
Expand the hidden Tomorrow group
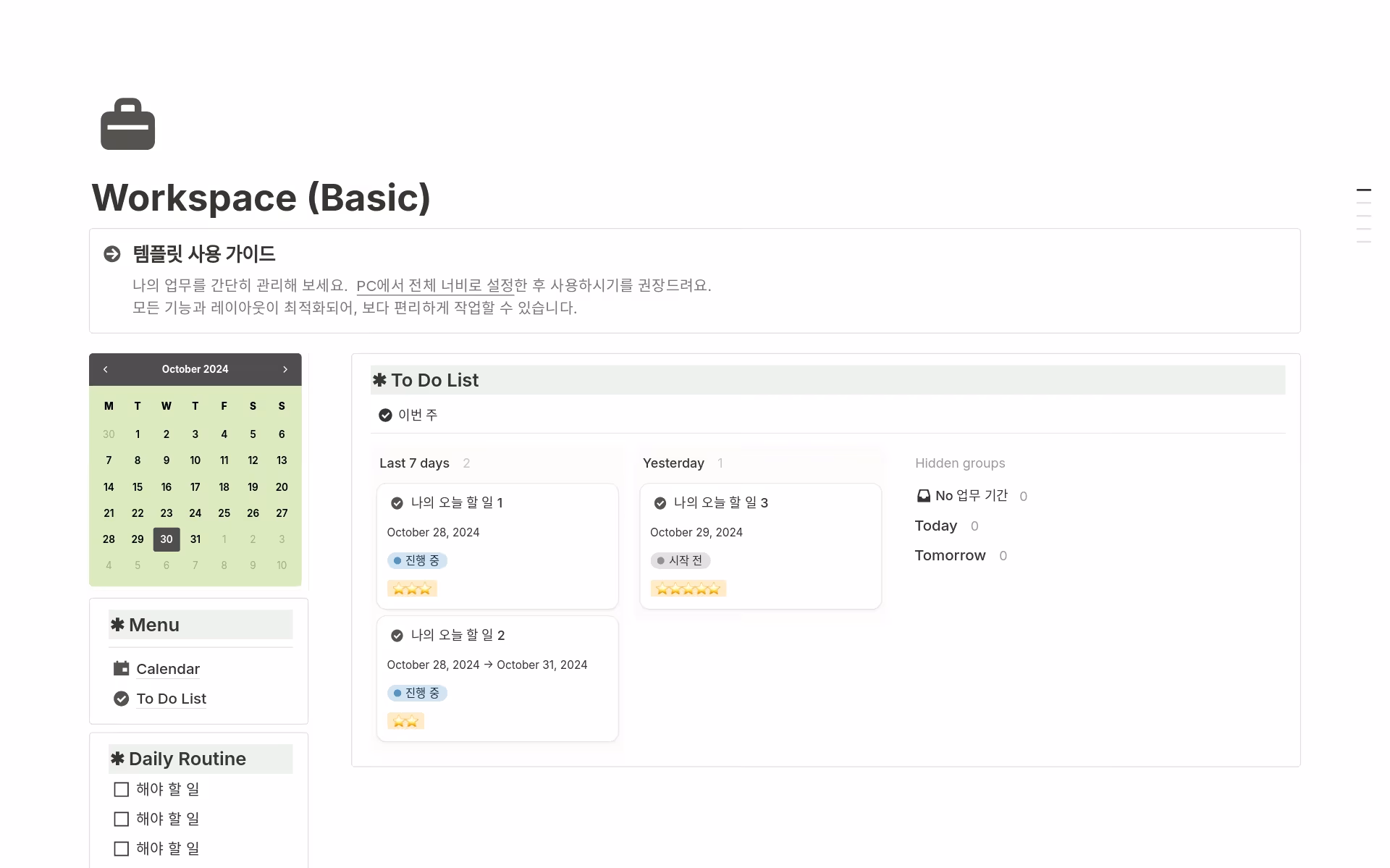[949, 555]
